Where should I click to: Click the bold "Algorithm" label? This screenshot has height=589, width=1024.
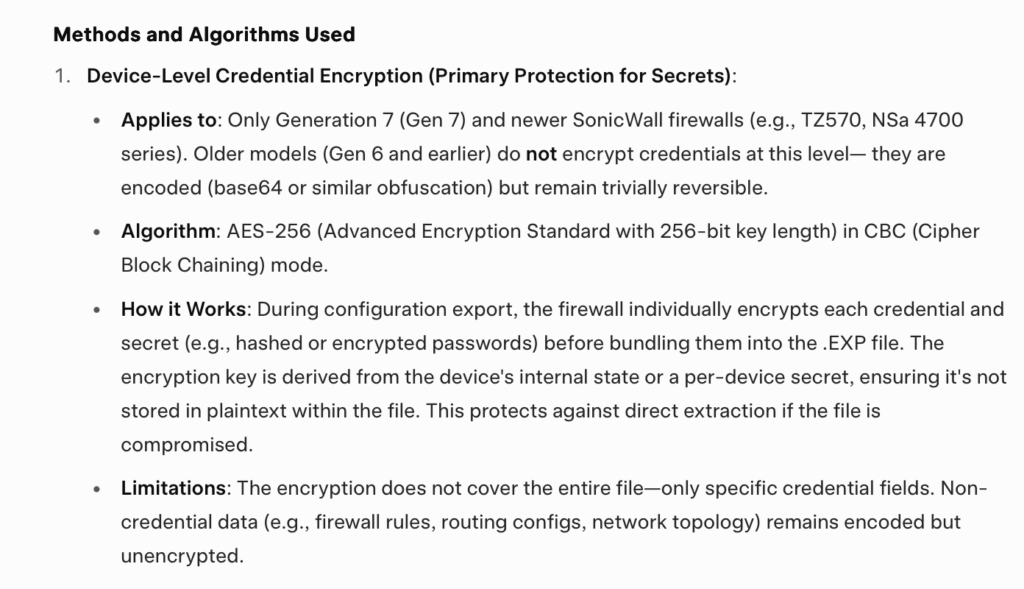[x=168, y=232]
